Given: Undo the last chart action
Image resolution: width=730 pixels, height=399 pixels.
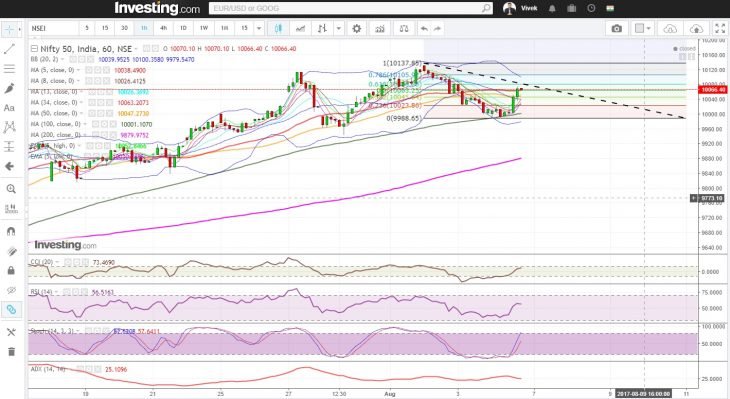Looking at the screenshot, I should pyautogui.click(x=424, y=28).
